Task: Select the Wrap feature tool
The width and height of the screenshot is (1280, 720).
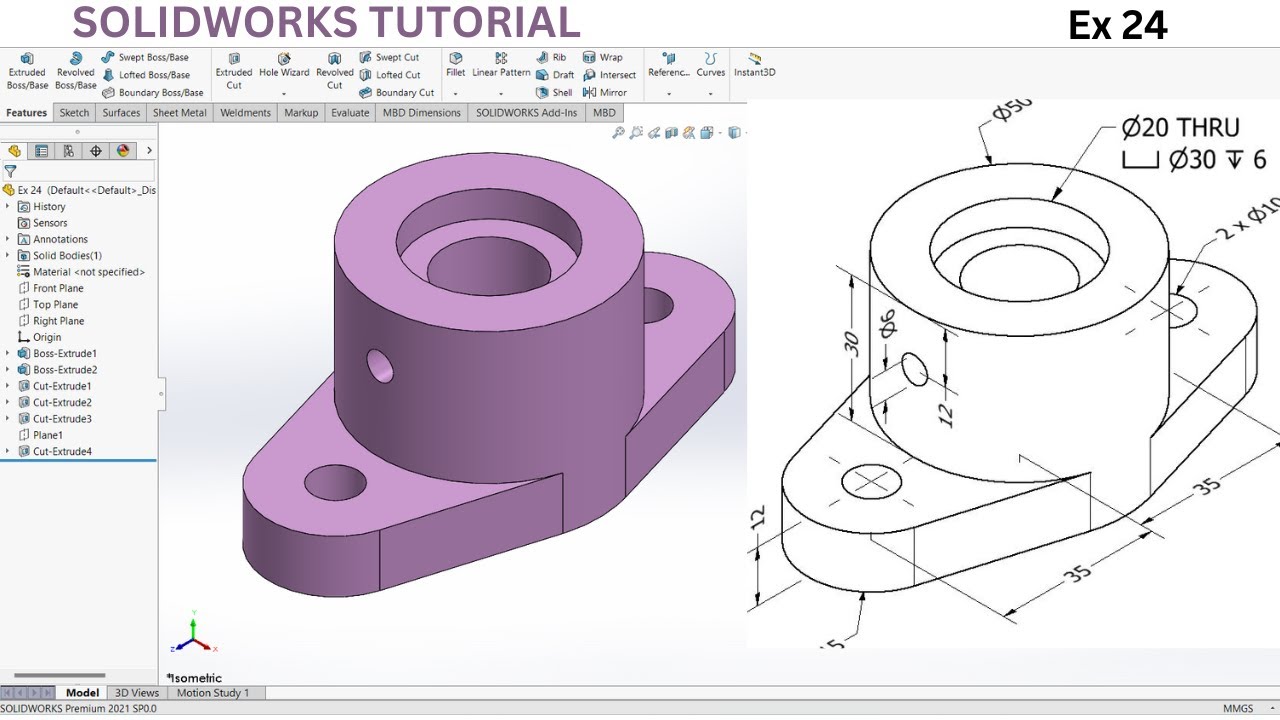Action: click(x=602, y=57)
